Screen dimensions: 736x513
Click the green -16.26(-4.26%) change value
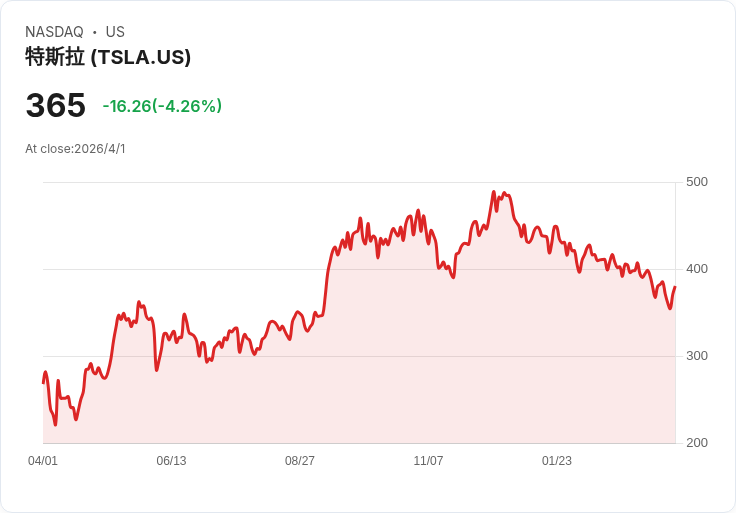(x=162, y=106)
